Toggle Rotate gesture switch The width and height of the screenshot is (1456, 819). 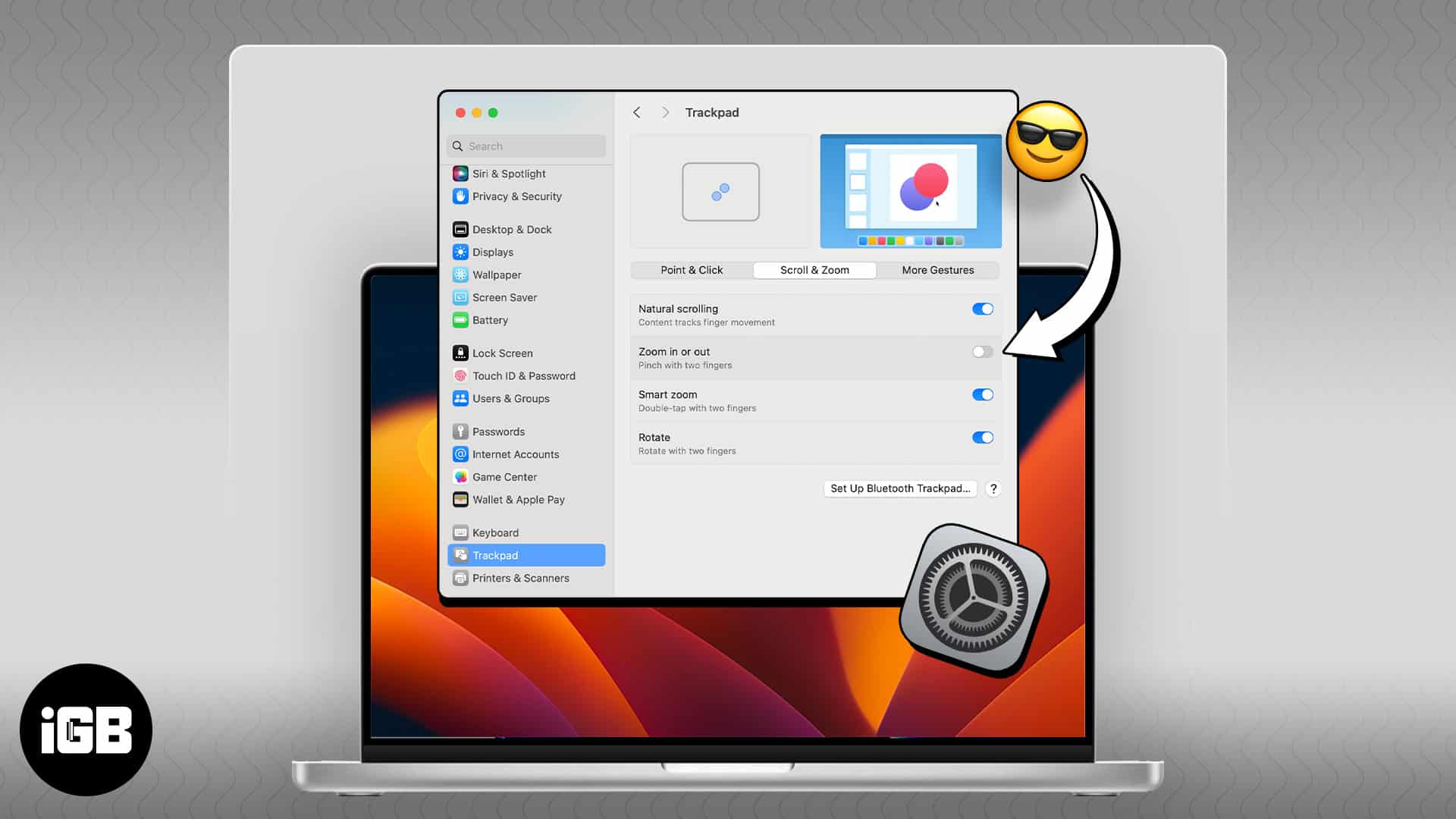click(x=983, y=437)
